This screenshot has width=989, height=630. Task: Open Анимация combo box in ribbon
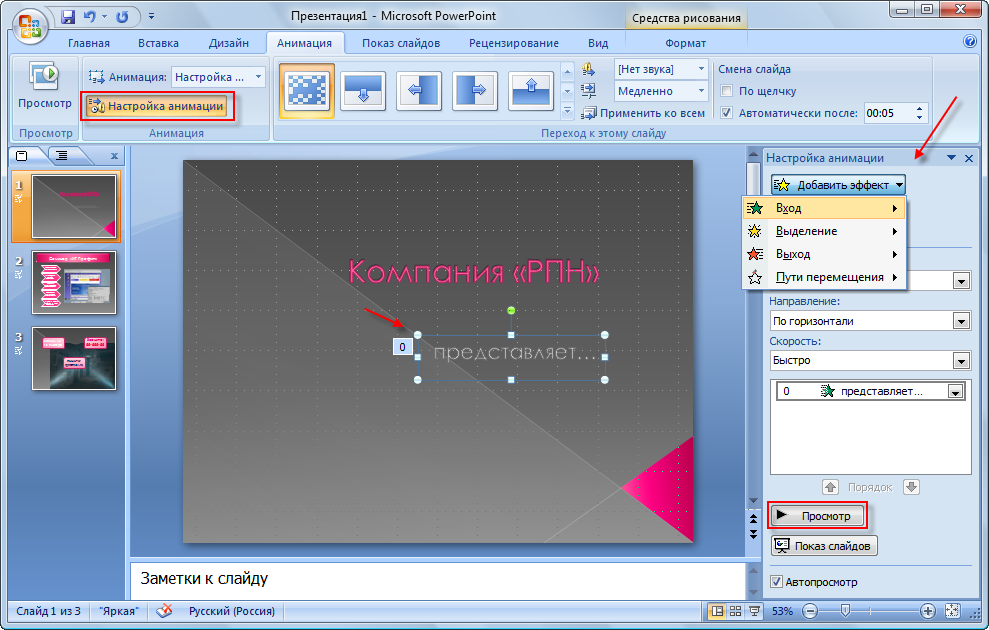pyautogui.click(x=218, y=77)
